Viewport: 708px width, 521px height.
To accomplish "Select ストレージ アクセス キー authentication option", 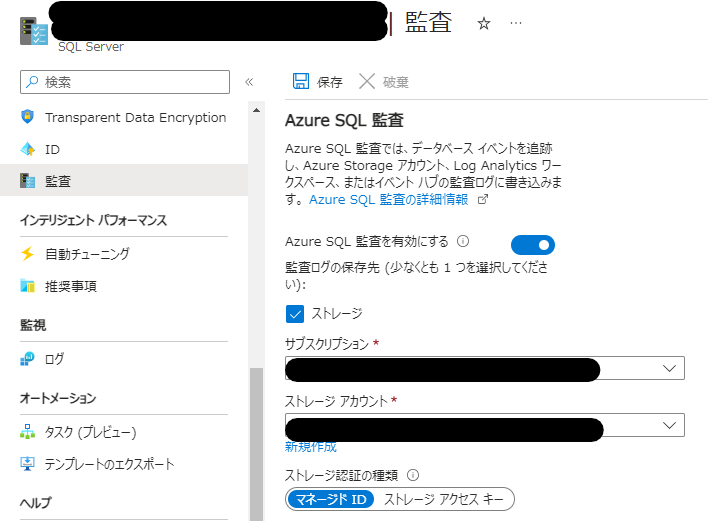I will (443, 499).
